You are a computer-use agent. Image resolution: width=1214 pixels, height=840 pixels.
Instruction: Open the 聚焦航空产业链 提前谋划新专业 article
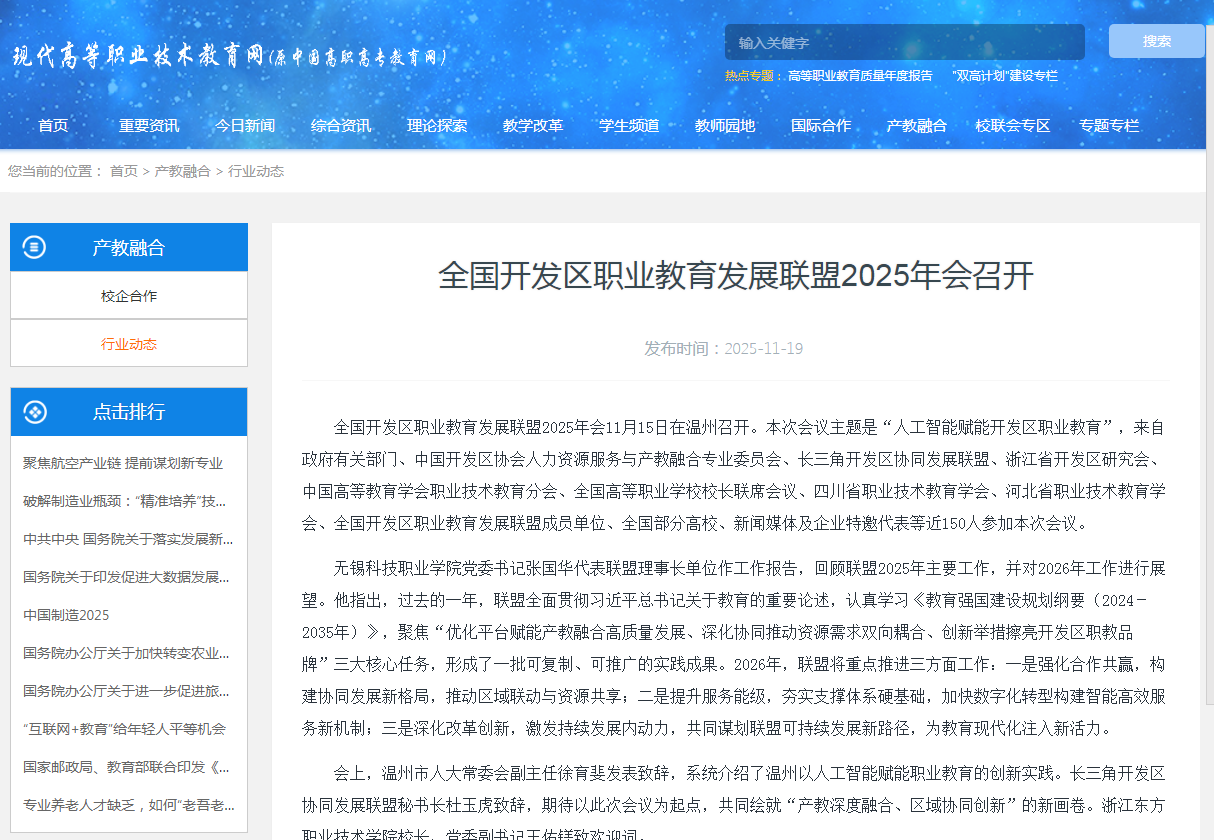(x=120, y=462)
